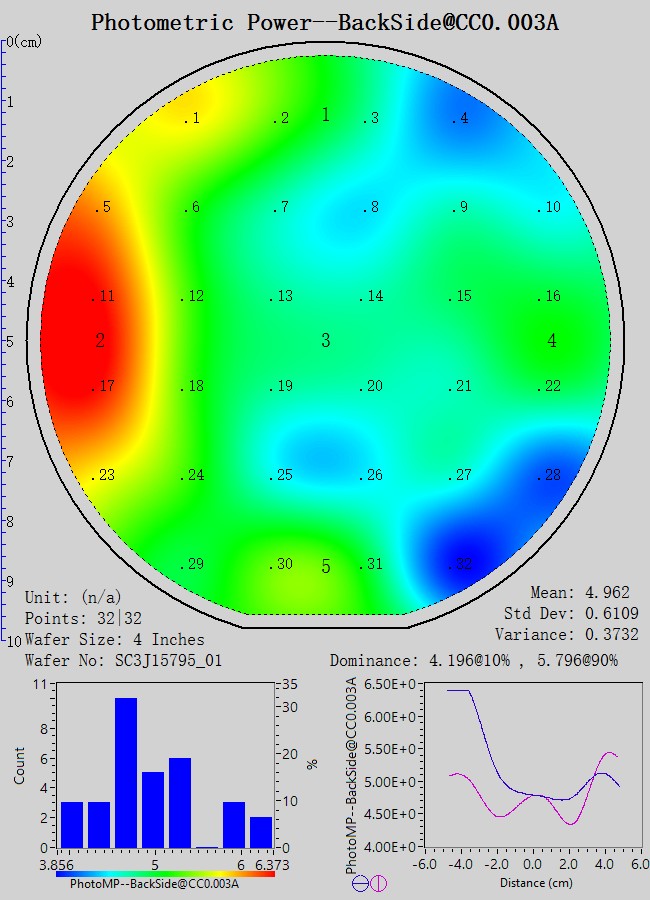This screenshot has height=900, width=650.
Task: Click the PhotoMP--BackSide@CC0.003A legend label
Action: 157,883
